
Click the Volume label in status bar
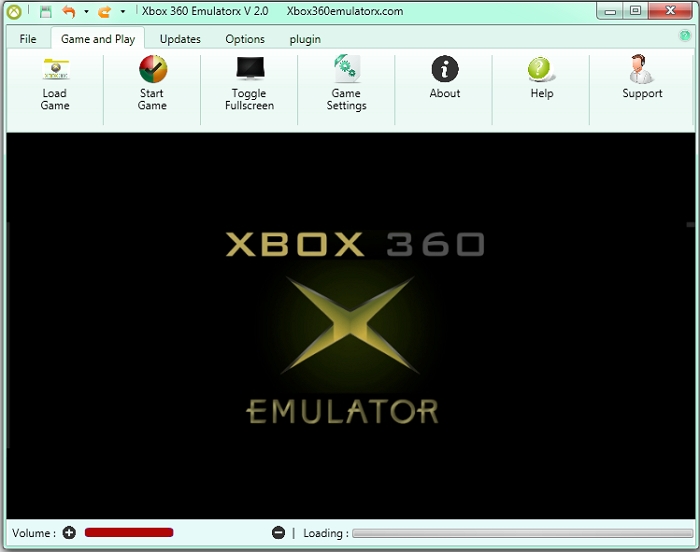pyautogui.click(x=34, y=533)
